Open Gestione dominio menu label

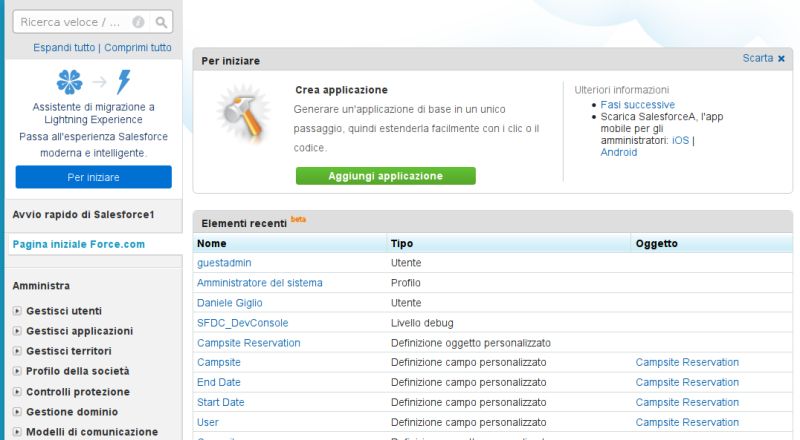tap(72, 411)
